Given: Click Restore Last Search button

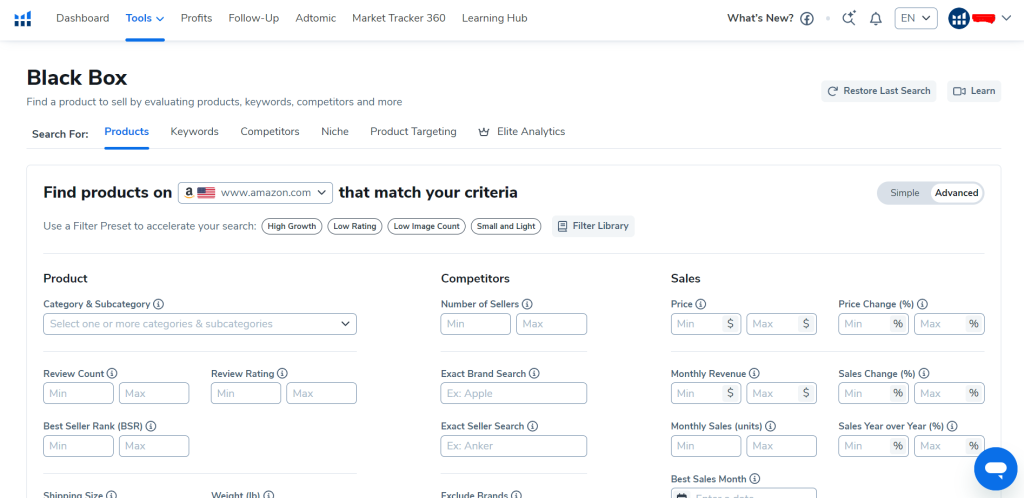Looking at the screenshot, I should (x=878, y=91).
